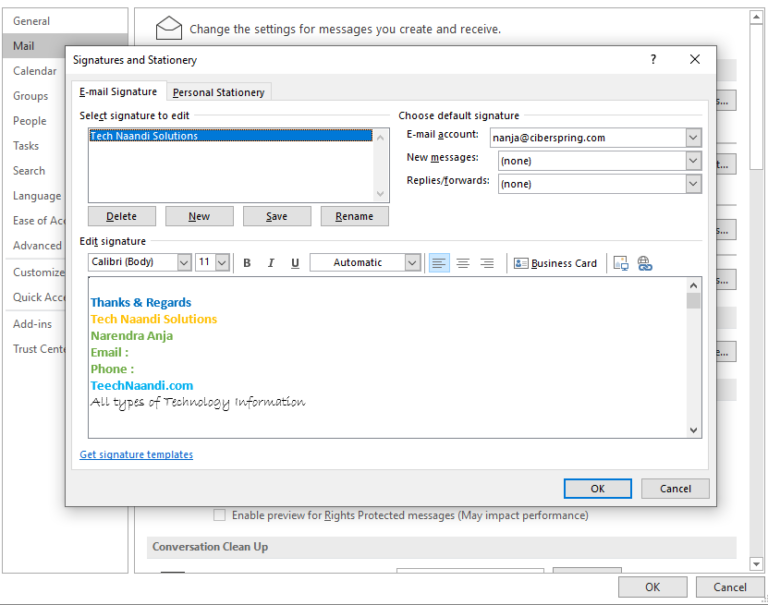This screenshot has width=768, height=605.
Task: Click the Narendra Anja line in signature
Action: point(131,336)
